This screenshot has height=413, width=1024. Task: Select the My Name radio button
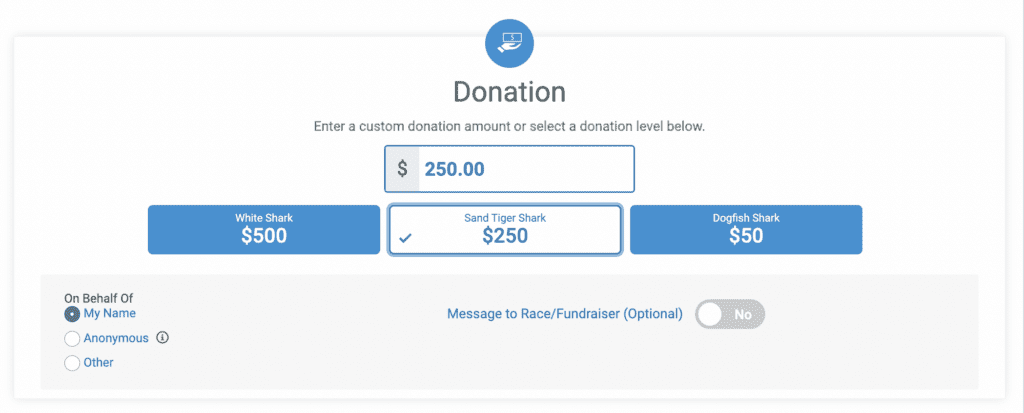click(x=72, y=314)
